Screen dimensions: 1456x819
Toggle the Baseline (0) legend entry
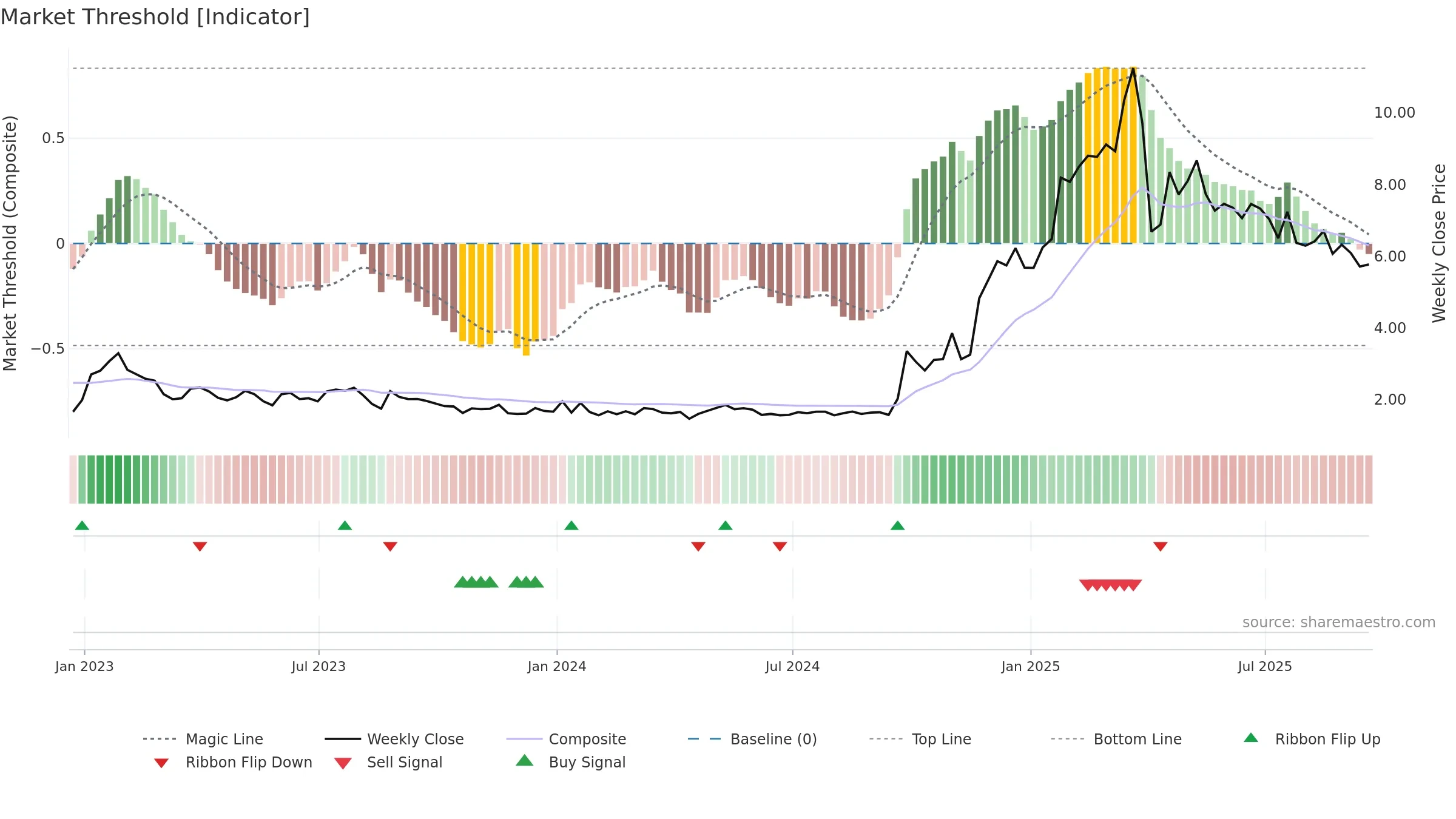pyautogui.click(x=752, y=739)
